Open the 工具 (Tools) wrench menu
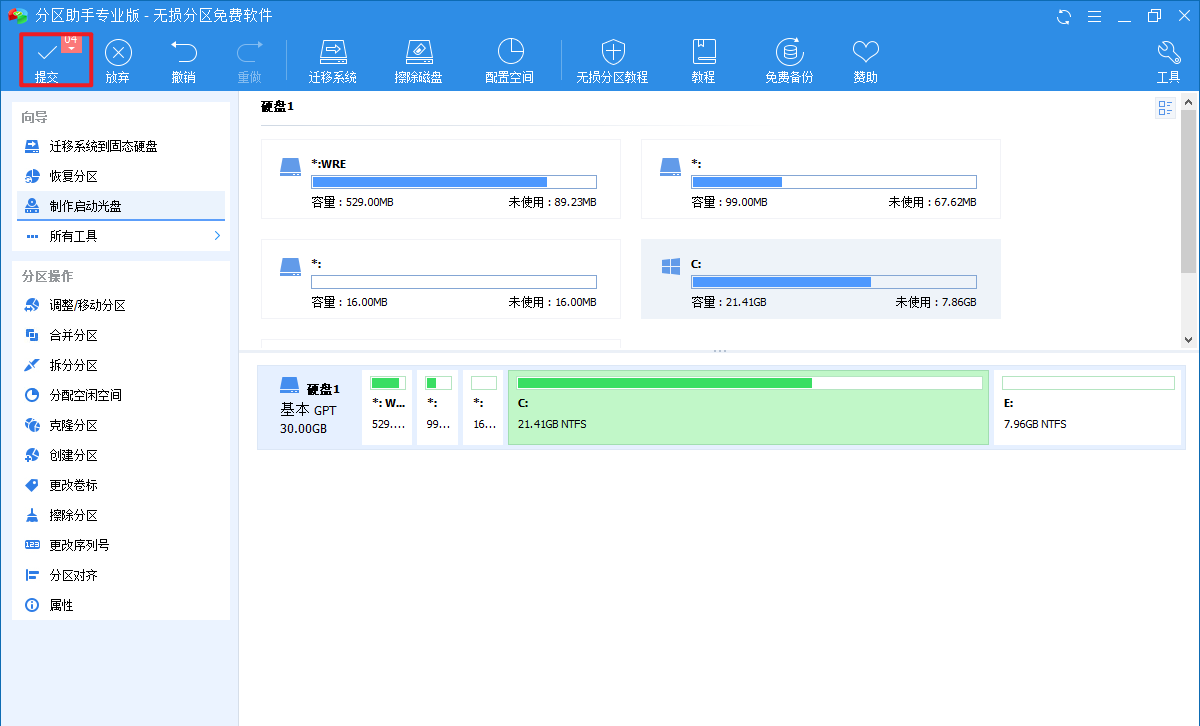Image resolution: width=1200 pixels, height=726 pixels. coord(1168,52)
